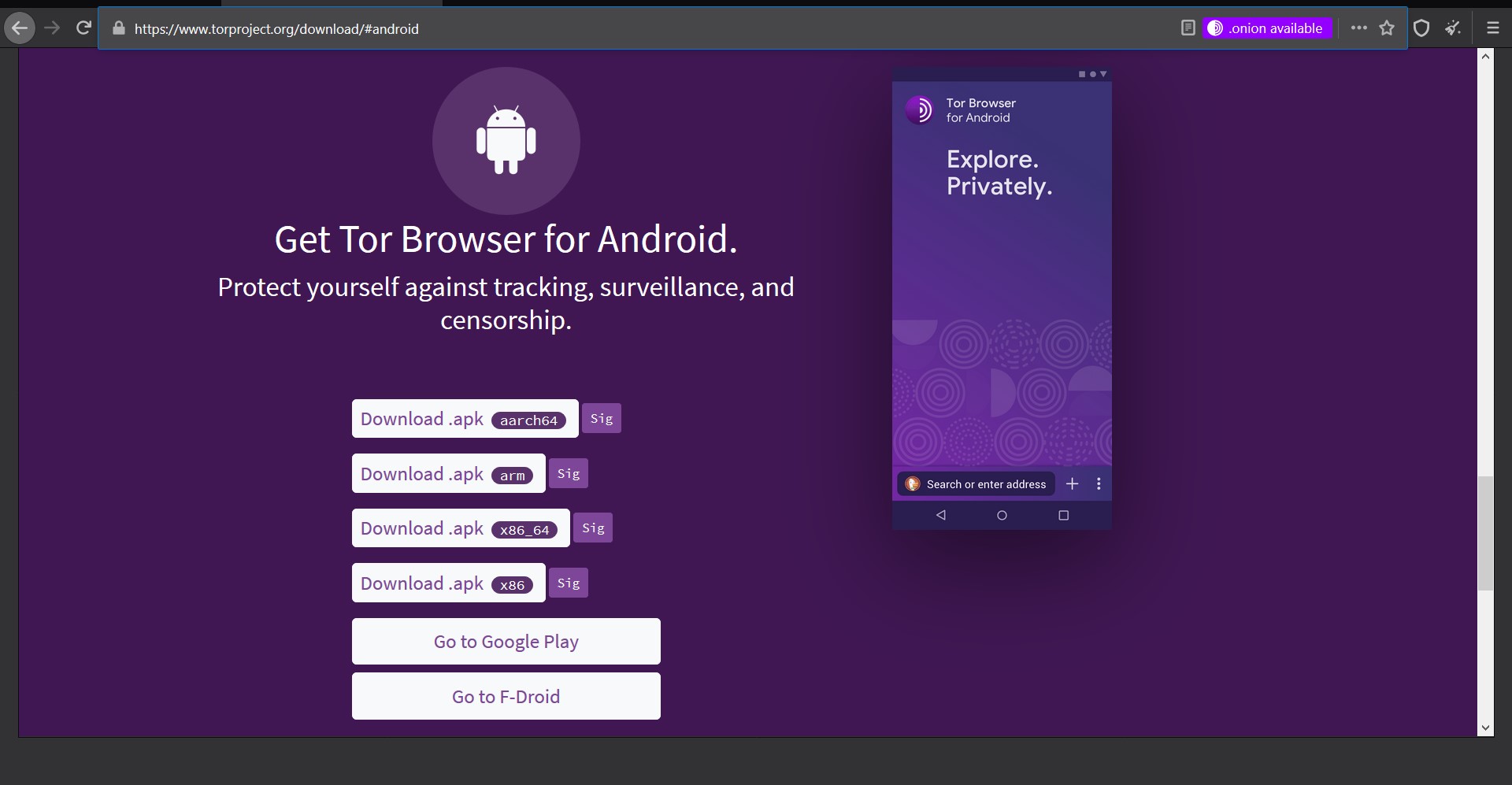
Task: Go to Google Play
Action: tap(506, 642)
